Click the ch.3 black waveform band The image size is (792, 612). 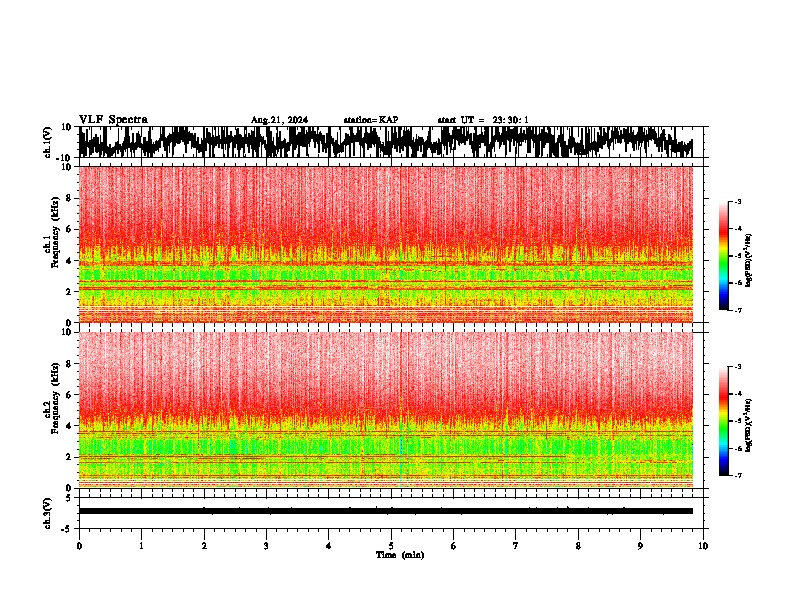[386, 511]
